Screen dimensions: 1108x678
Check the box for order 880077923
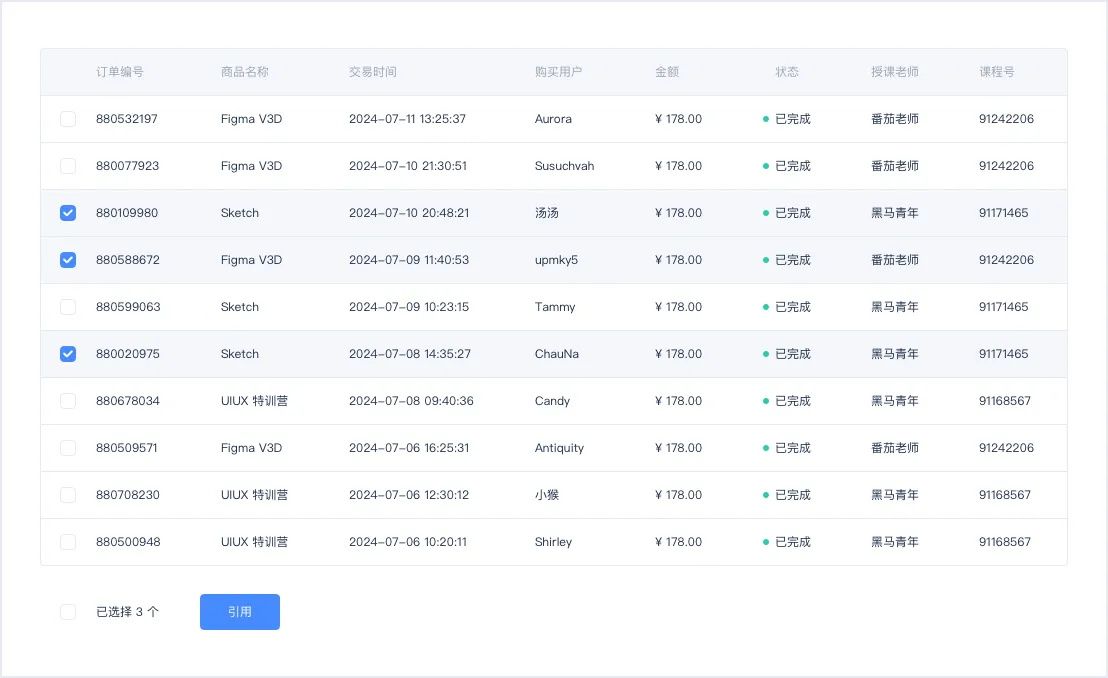pos(68,166)
